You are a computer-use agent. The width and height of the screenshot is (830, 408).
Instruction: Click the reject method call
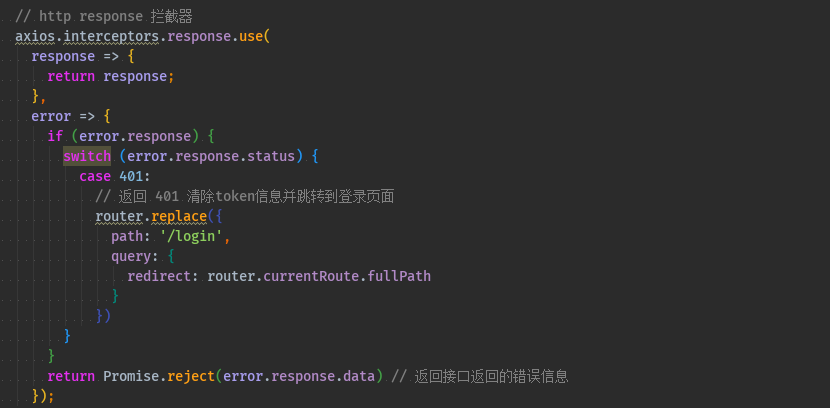pyautogui.click(x=191, y=376)
